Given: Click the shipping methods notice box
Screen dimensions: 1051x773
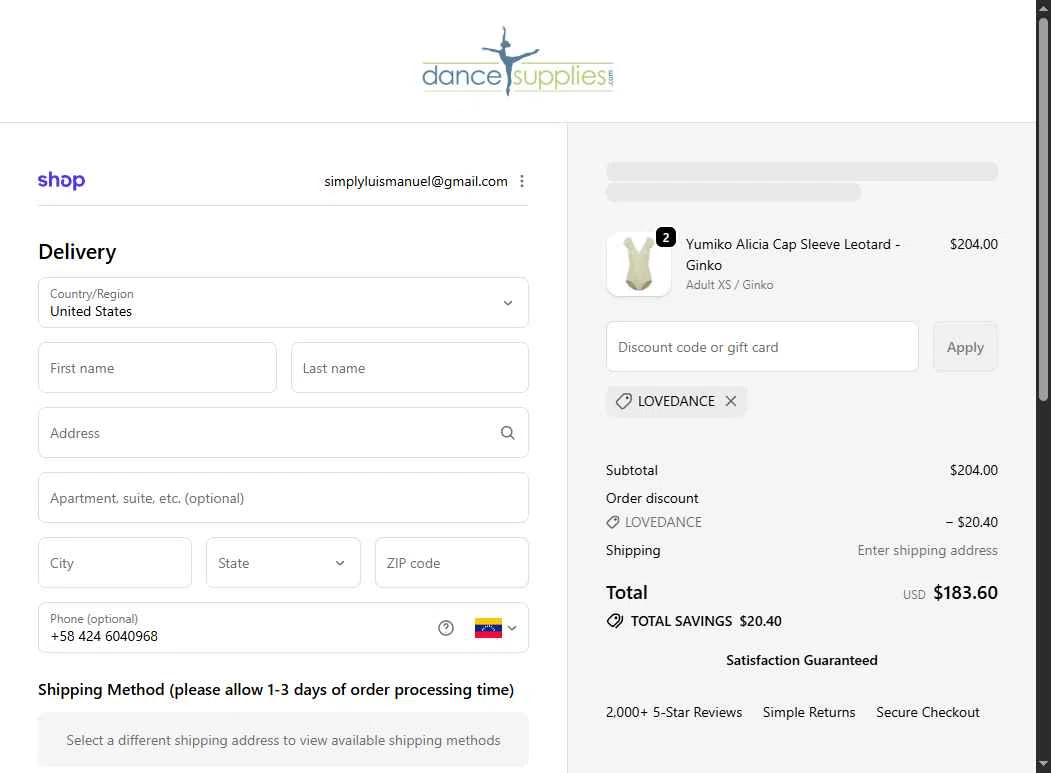Looking at the screenshot, I should click(284, 739).
